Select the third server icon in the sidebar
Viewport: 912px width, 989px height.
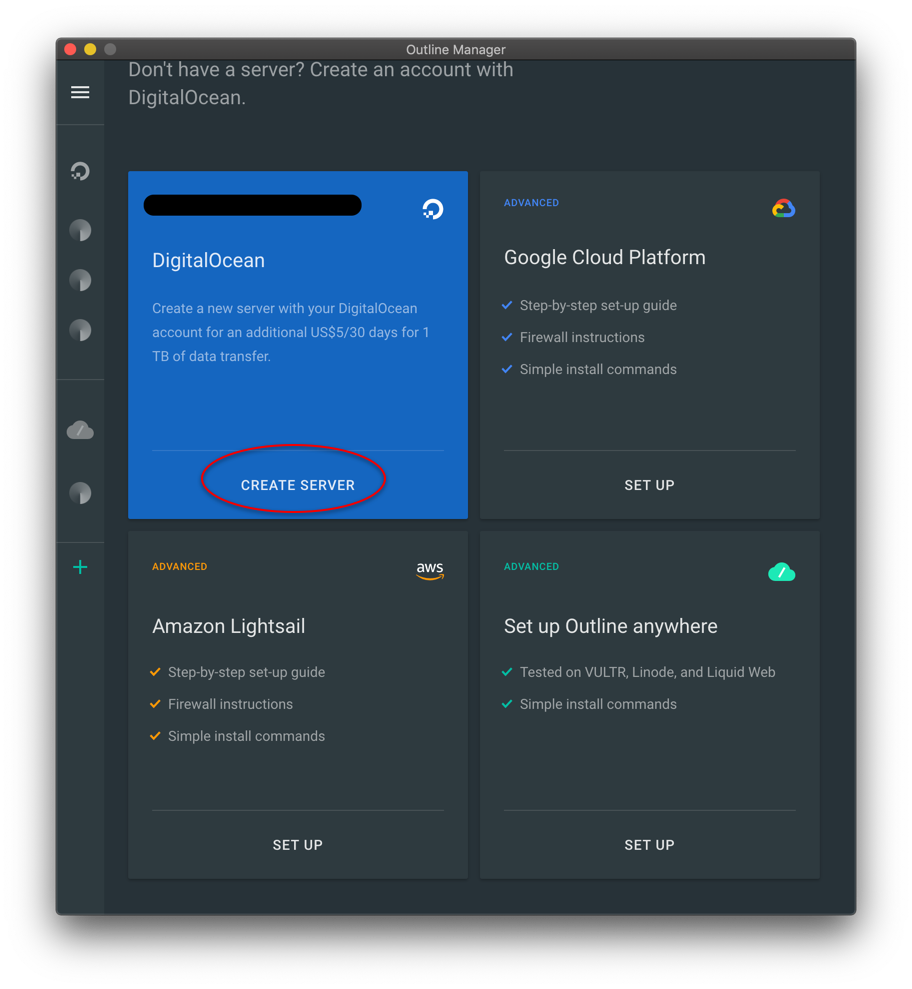tap(80, 330)
